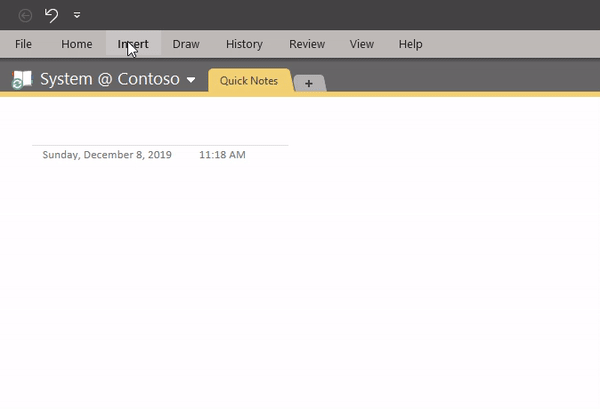Open the Insert ribbon tab
Image resolution: width=600 pixels, height=409 pixels.
click(x=133, y=44)
